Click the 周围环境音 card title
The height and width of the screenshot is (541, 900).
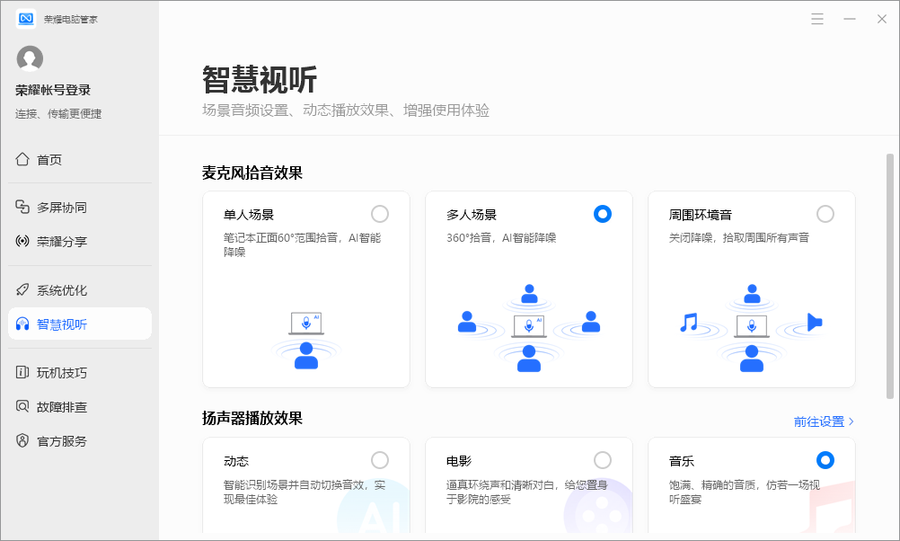[700, 215]
